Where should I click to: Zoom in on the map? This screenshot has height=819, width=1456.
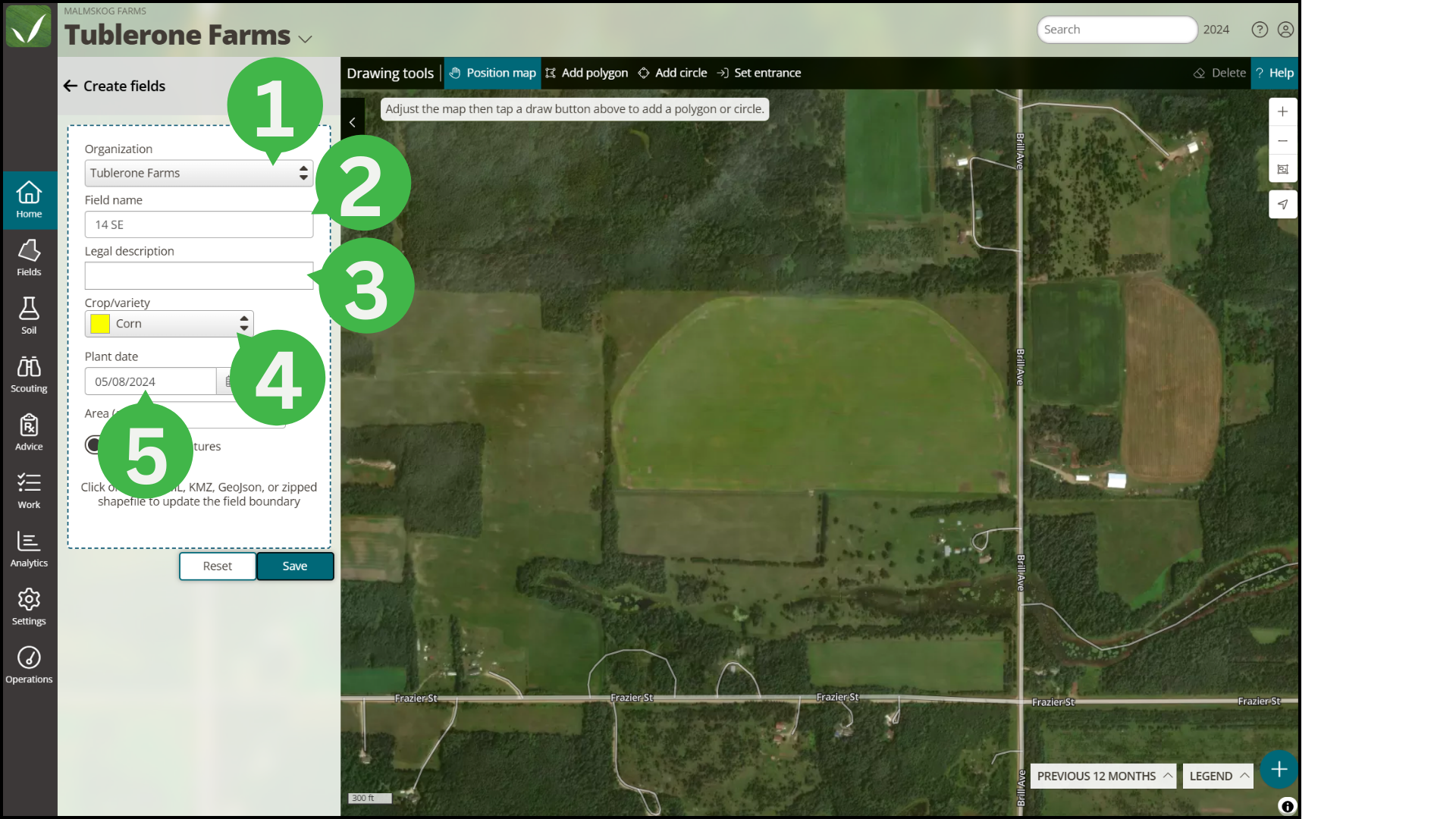click(x=1282, y=111)
